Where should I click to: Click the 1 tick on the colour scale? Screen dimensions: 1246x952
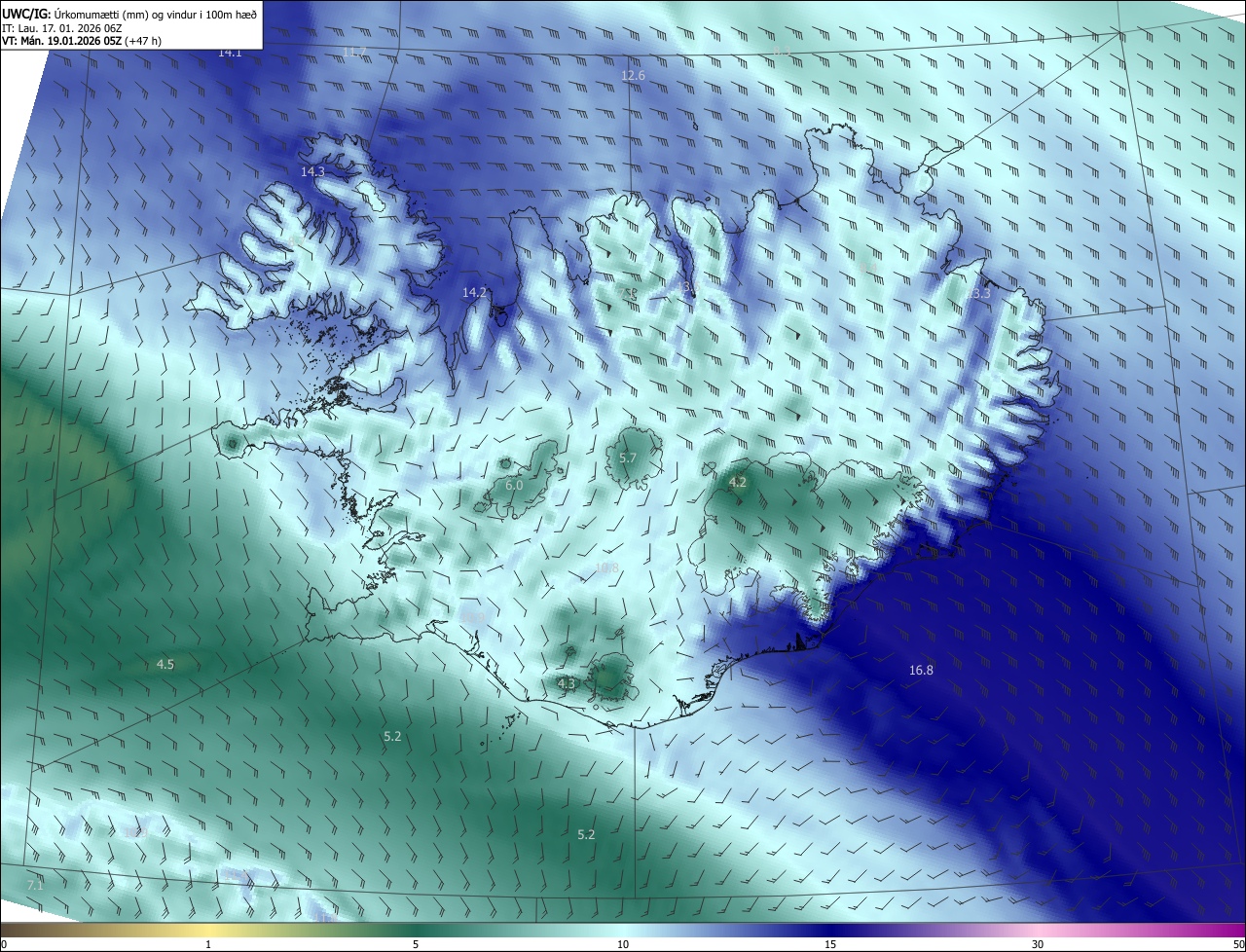pyautogui.click(x=208, y=945)
